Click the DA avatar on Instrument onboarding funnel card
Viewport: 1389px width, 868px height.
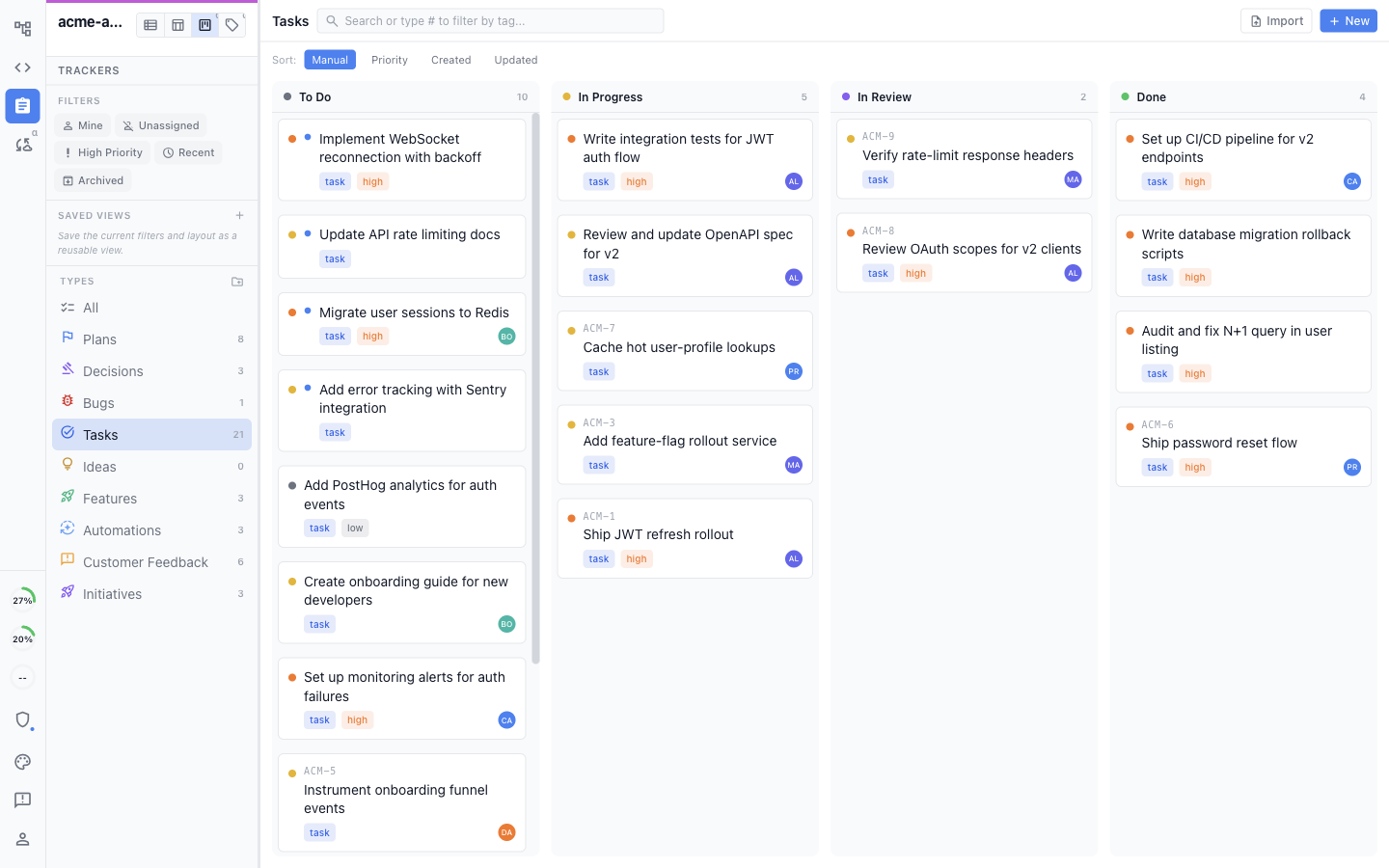pos(506,832)
